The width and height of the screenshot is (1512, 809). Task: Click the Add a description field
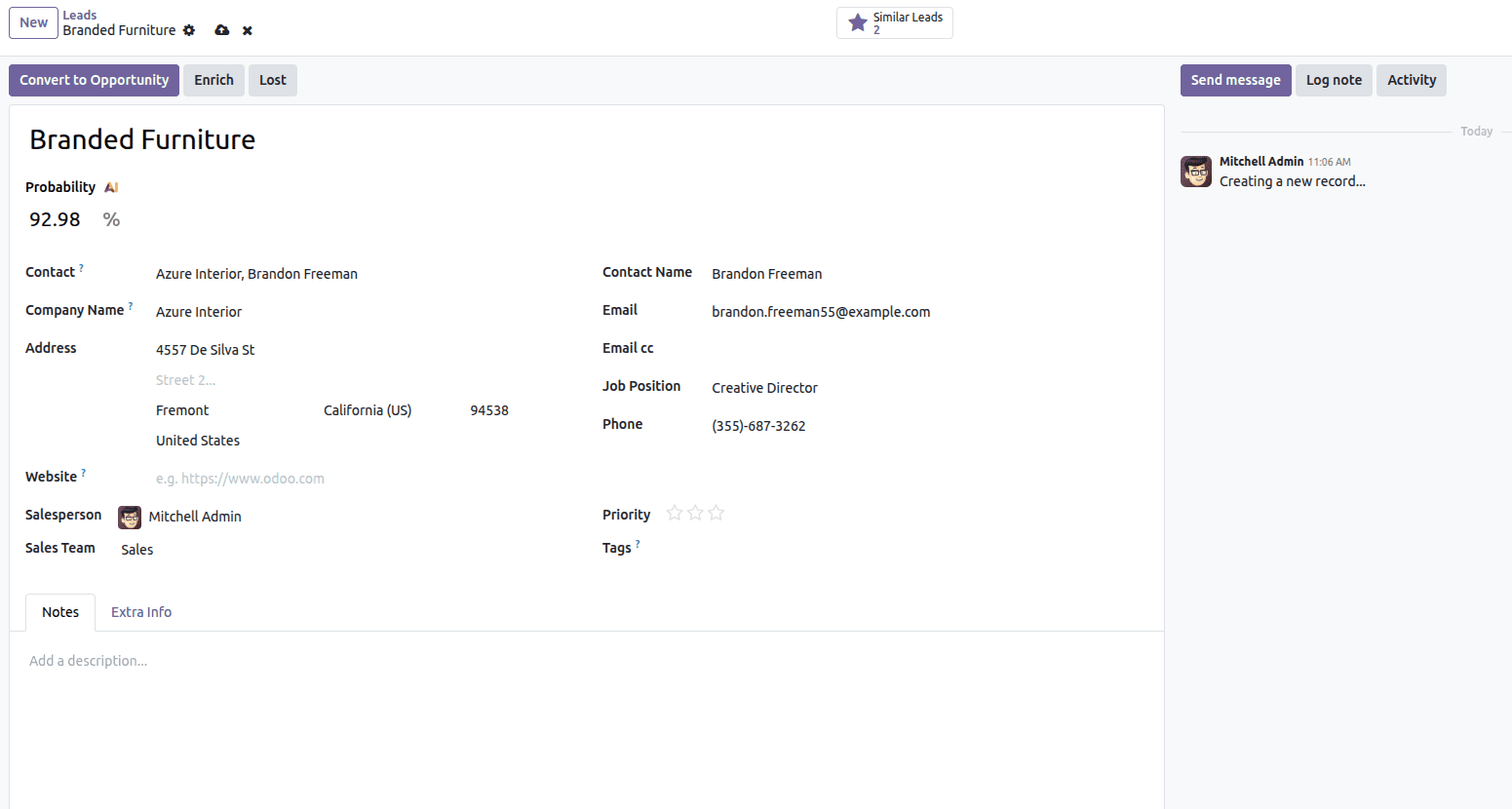tap(88, 660)
